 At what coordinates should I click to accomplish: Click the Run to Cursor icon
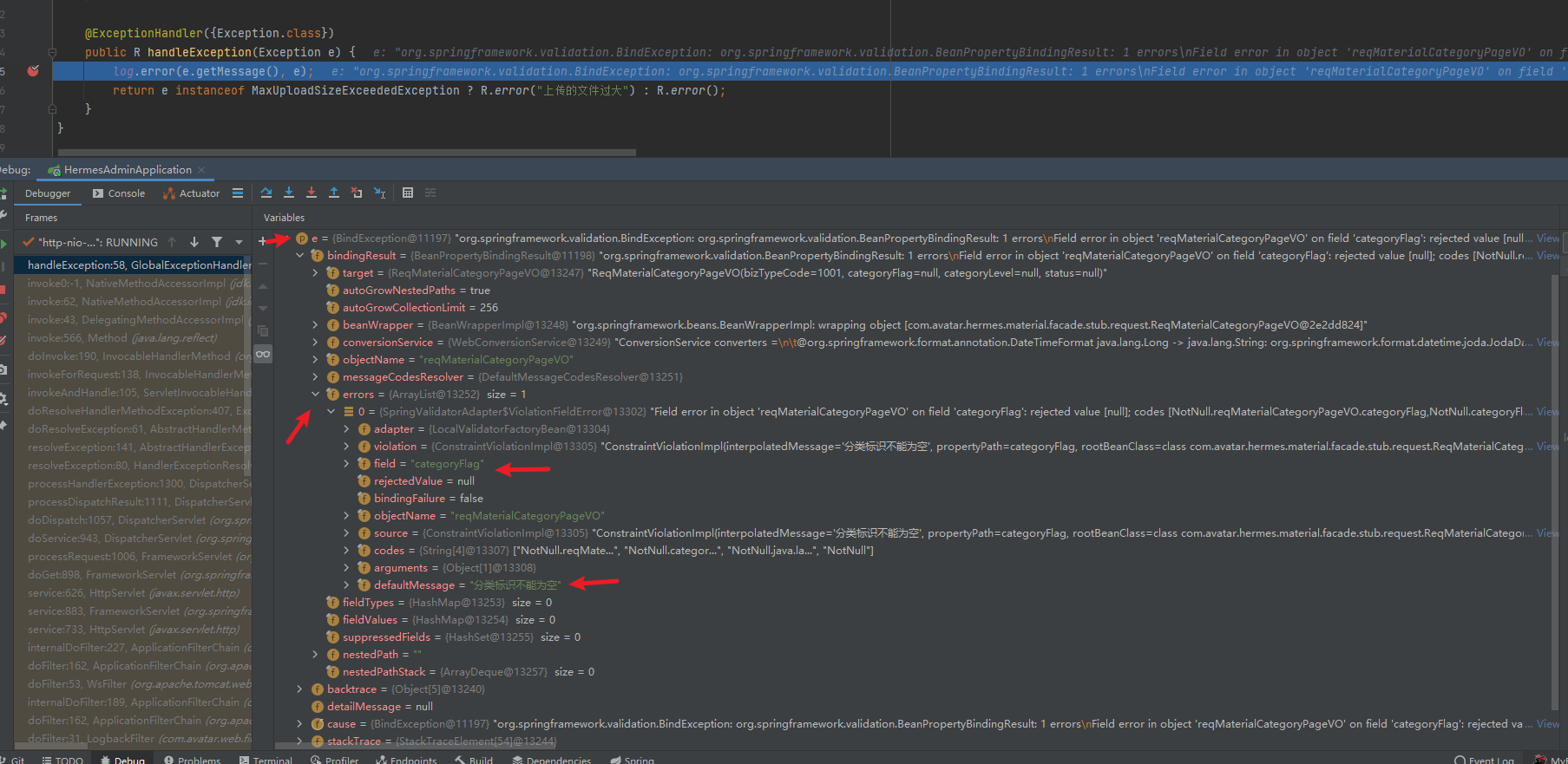pos(379,193)
